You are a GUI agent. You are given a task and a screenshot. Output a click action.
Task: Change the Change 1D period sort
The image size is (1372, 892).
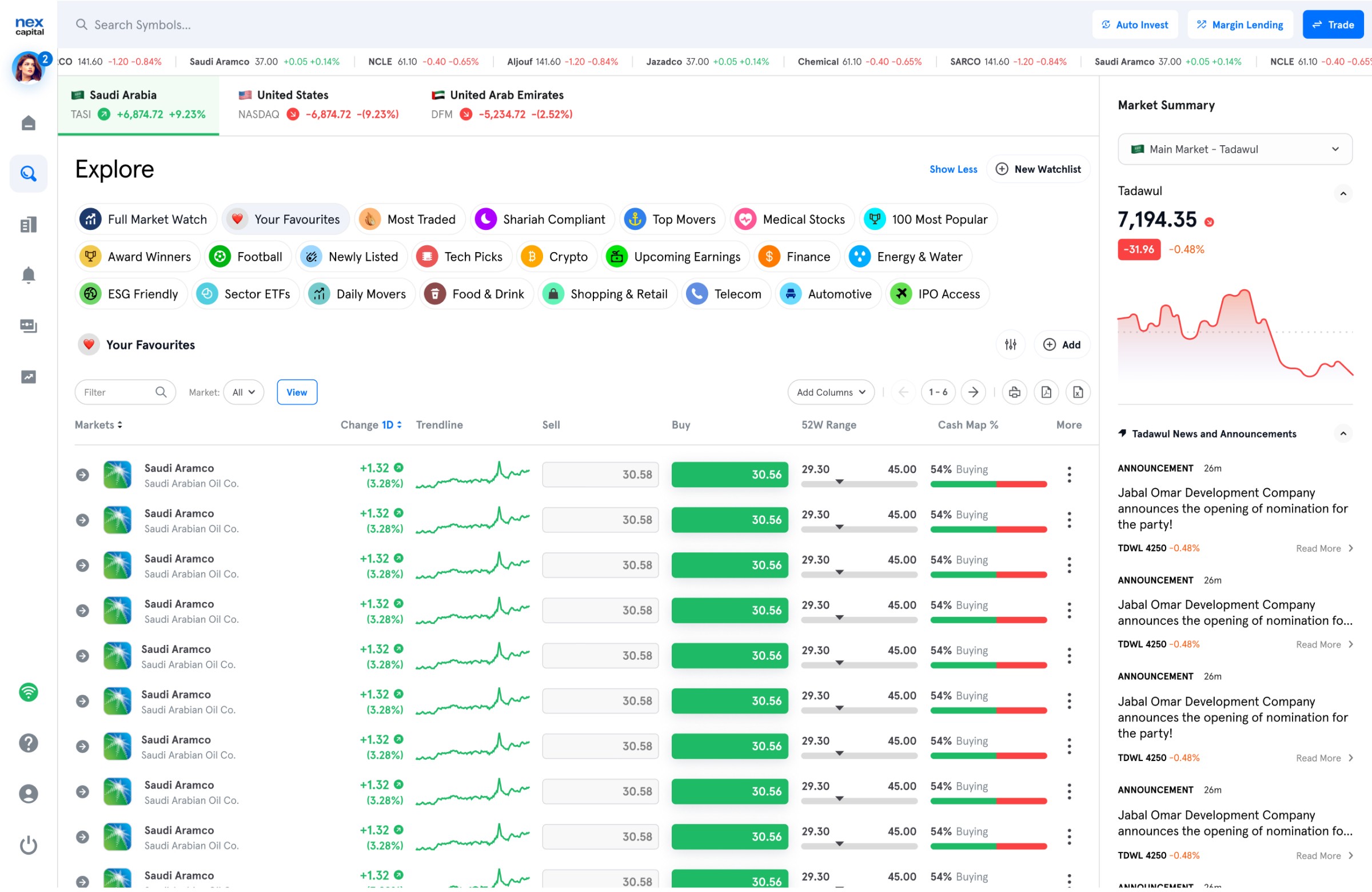click(371, 425)
